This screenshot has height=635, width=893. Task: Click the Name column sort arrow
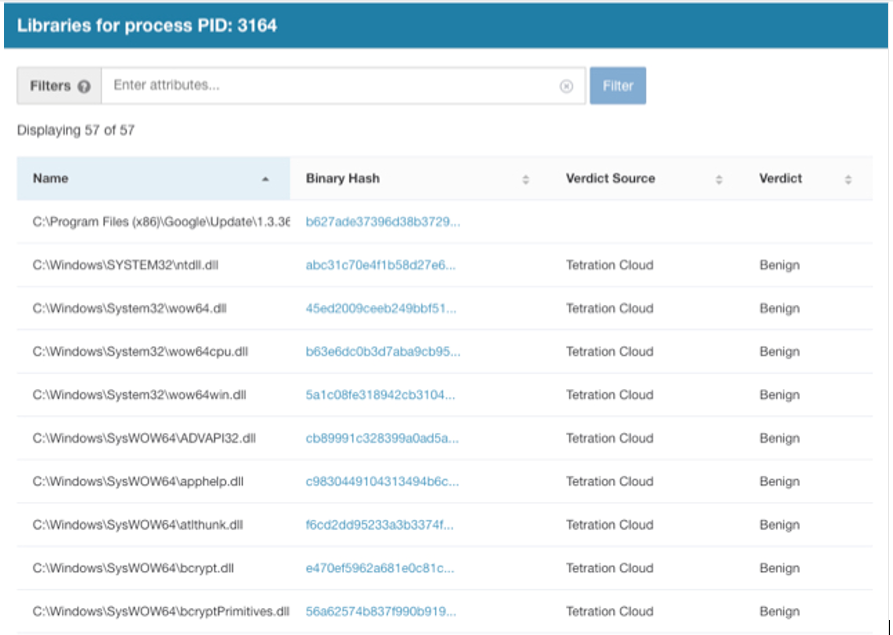coord(265,179)
